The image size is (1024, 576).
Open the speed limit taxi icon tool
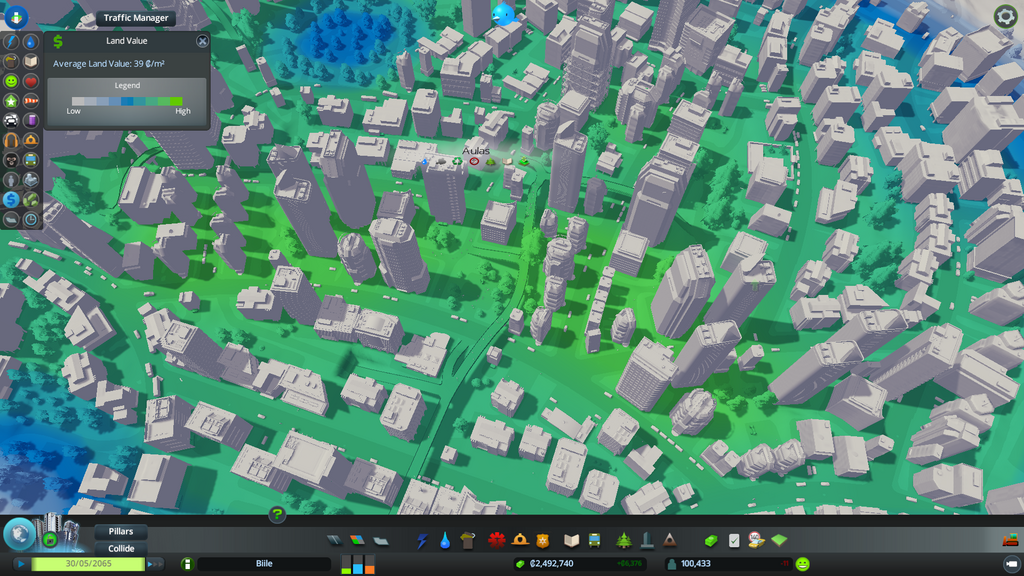point(756,541)
